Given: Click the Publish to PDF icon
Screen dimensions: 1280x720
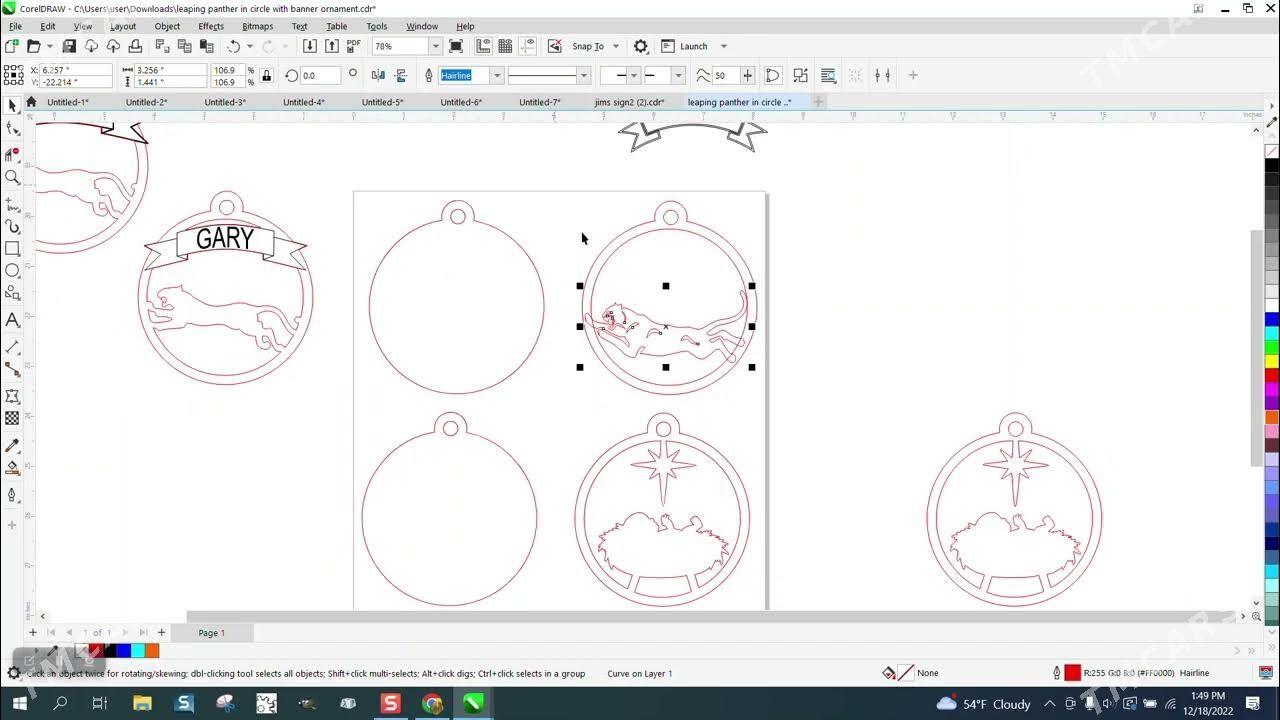Looking at the screenshot, I should (353, 46).
